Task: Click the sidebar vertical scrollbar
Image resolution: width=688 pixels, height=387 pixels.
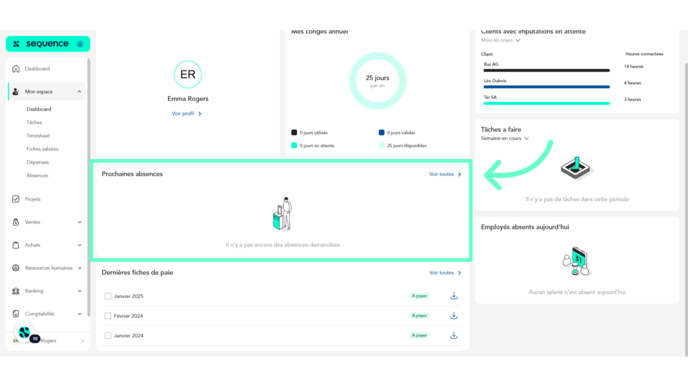Action: (89, 187)
